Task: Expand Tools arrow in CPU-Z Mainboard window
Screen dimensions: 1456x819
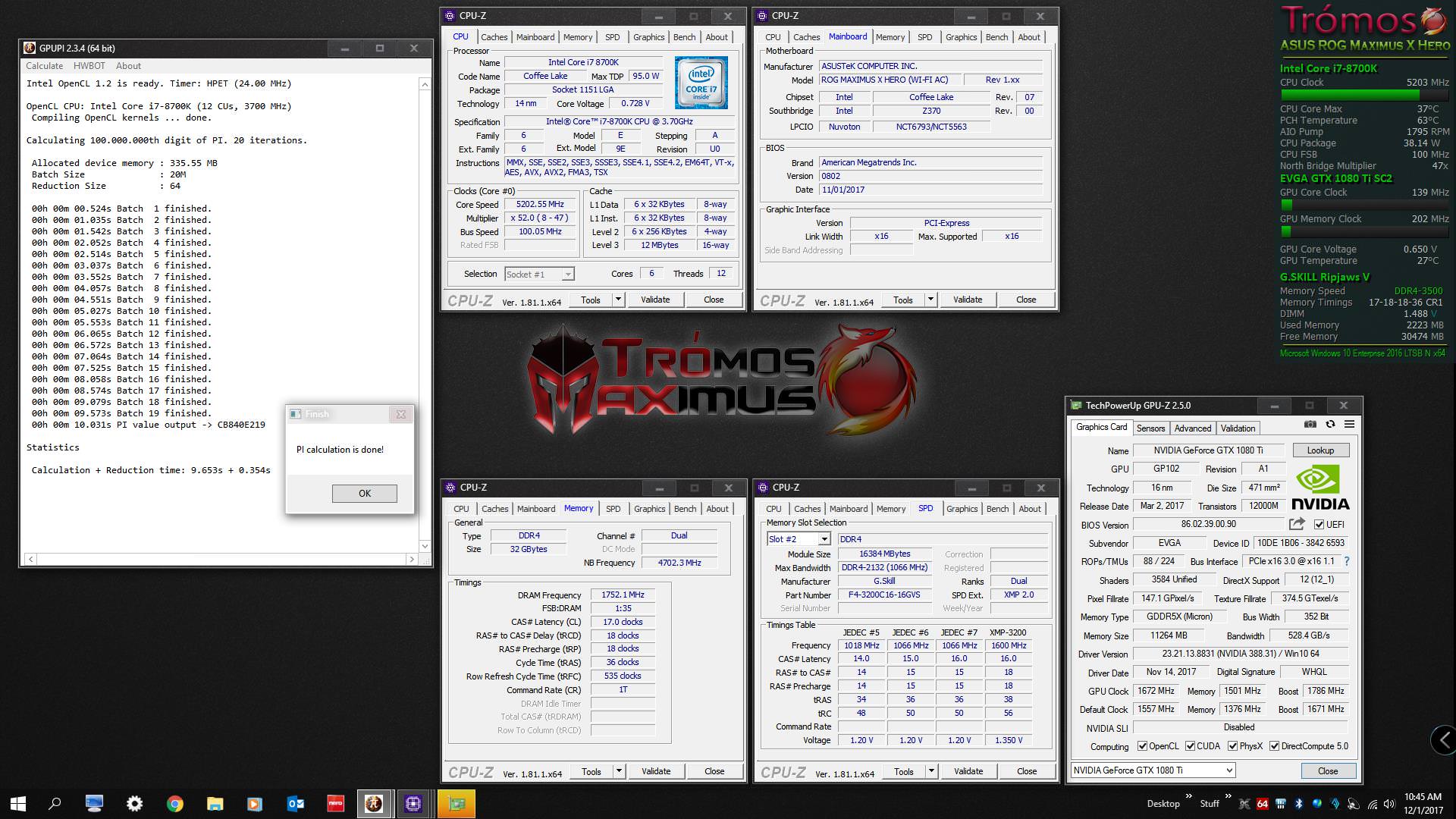Action: click(930, 300)
